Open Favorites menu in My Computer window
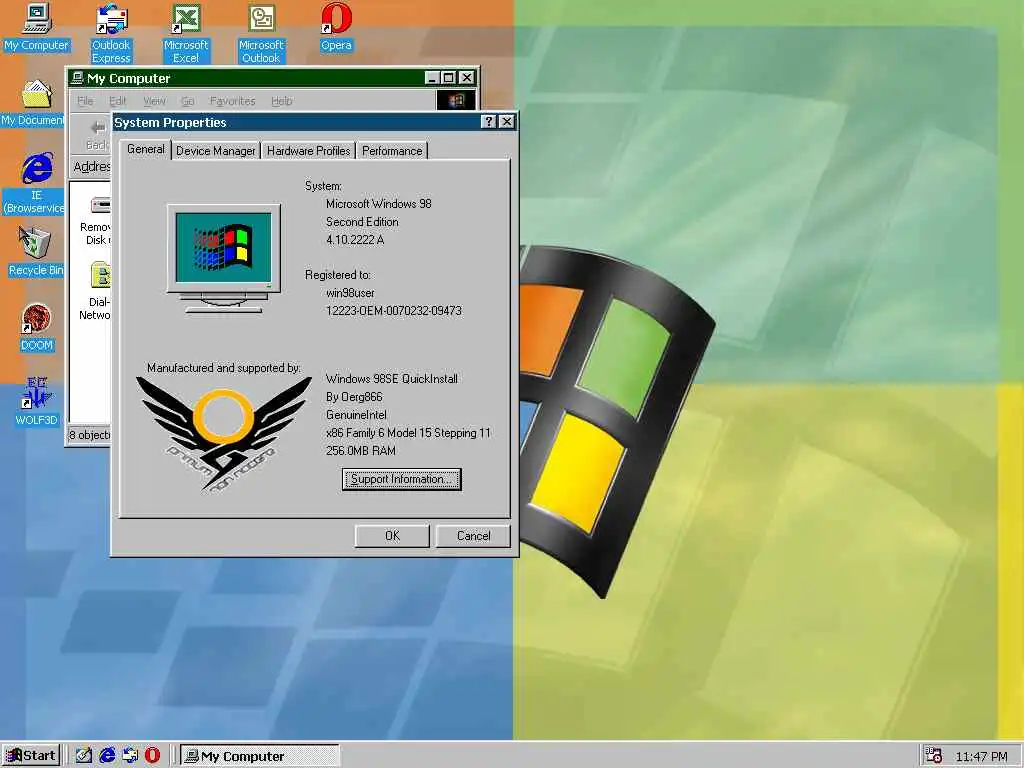1024x768 pixels. [232, 101]
